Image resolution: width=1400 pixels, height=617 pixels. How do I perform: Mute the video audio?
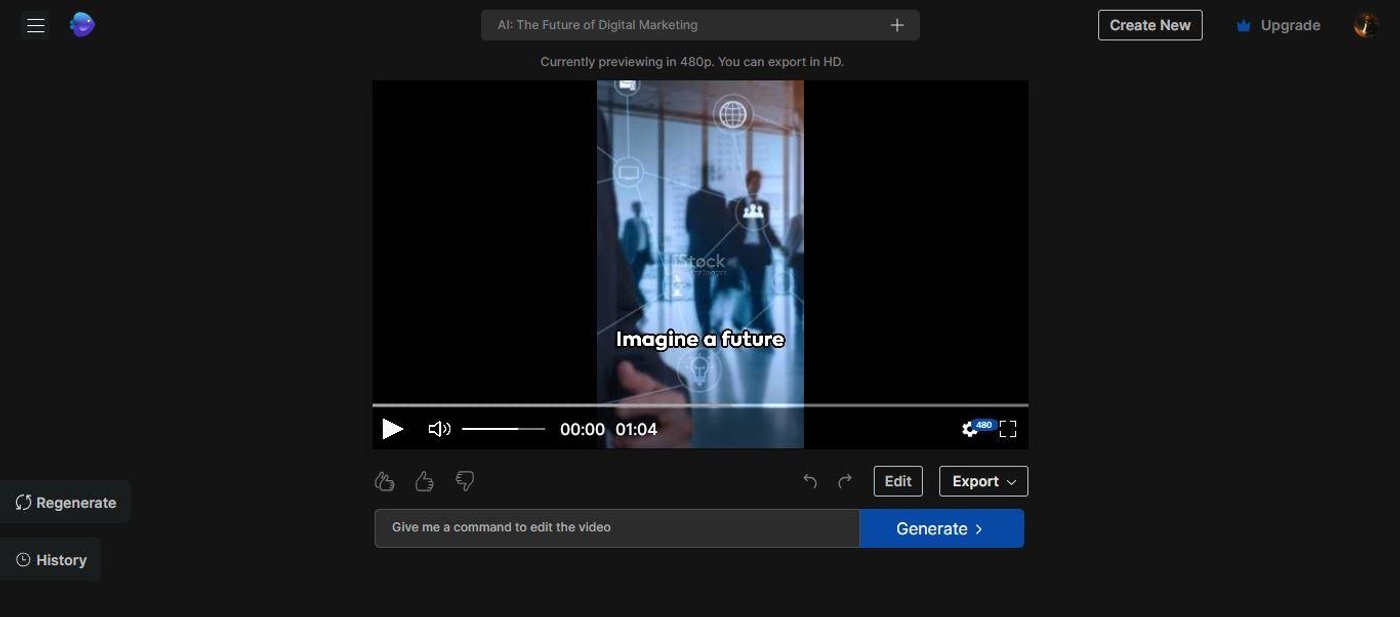click(x=439, y=429)
